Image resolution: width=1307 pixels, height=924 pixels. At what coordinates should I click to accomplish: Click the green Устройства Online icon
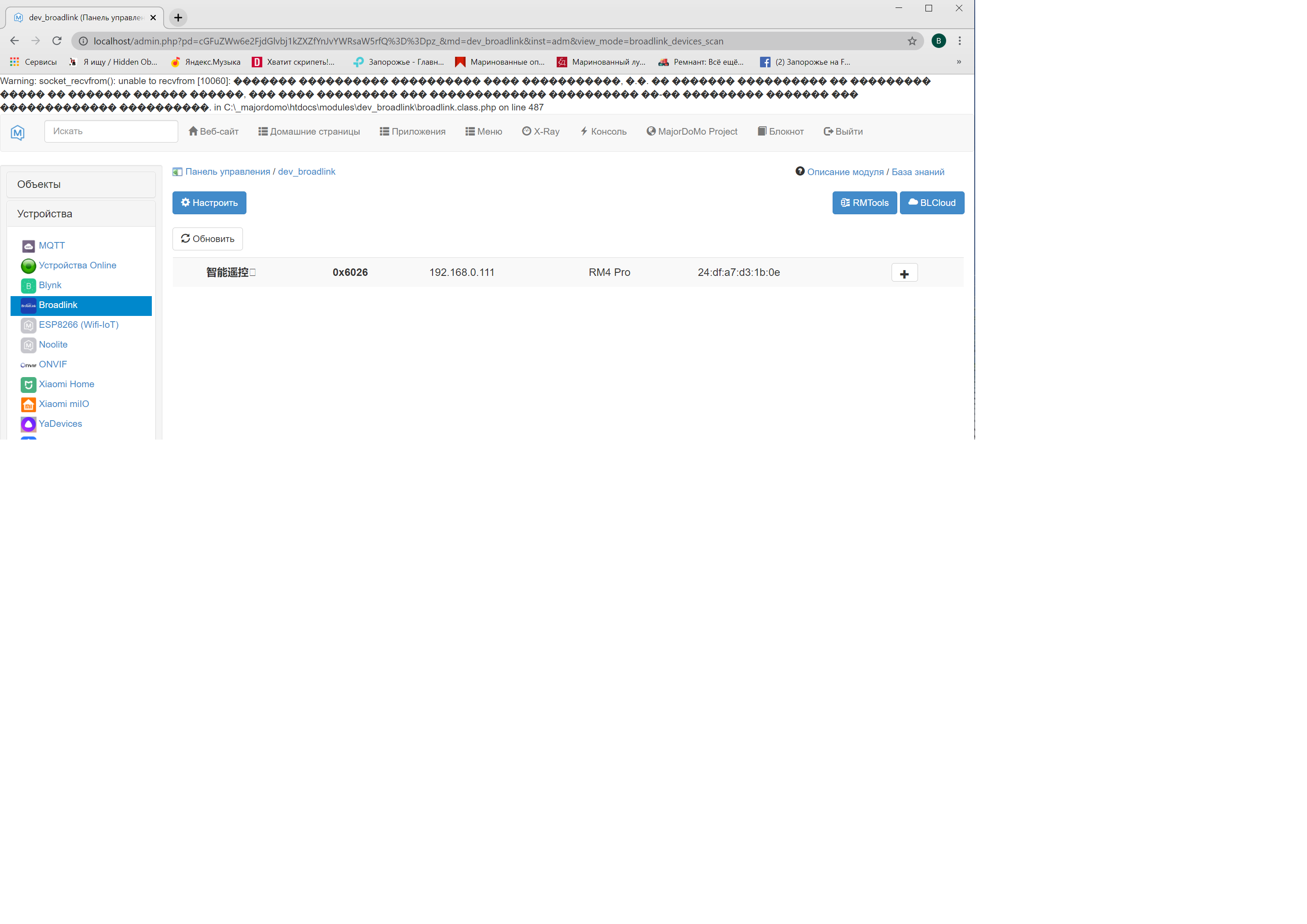(x=28, y=266)
